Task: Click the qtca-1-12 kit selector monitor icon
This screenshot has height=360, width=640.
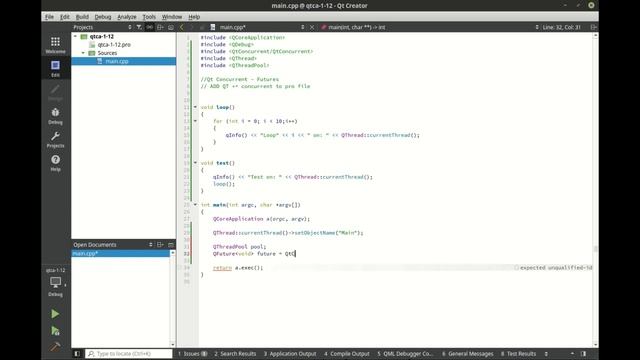Action: click(56, 282)
